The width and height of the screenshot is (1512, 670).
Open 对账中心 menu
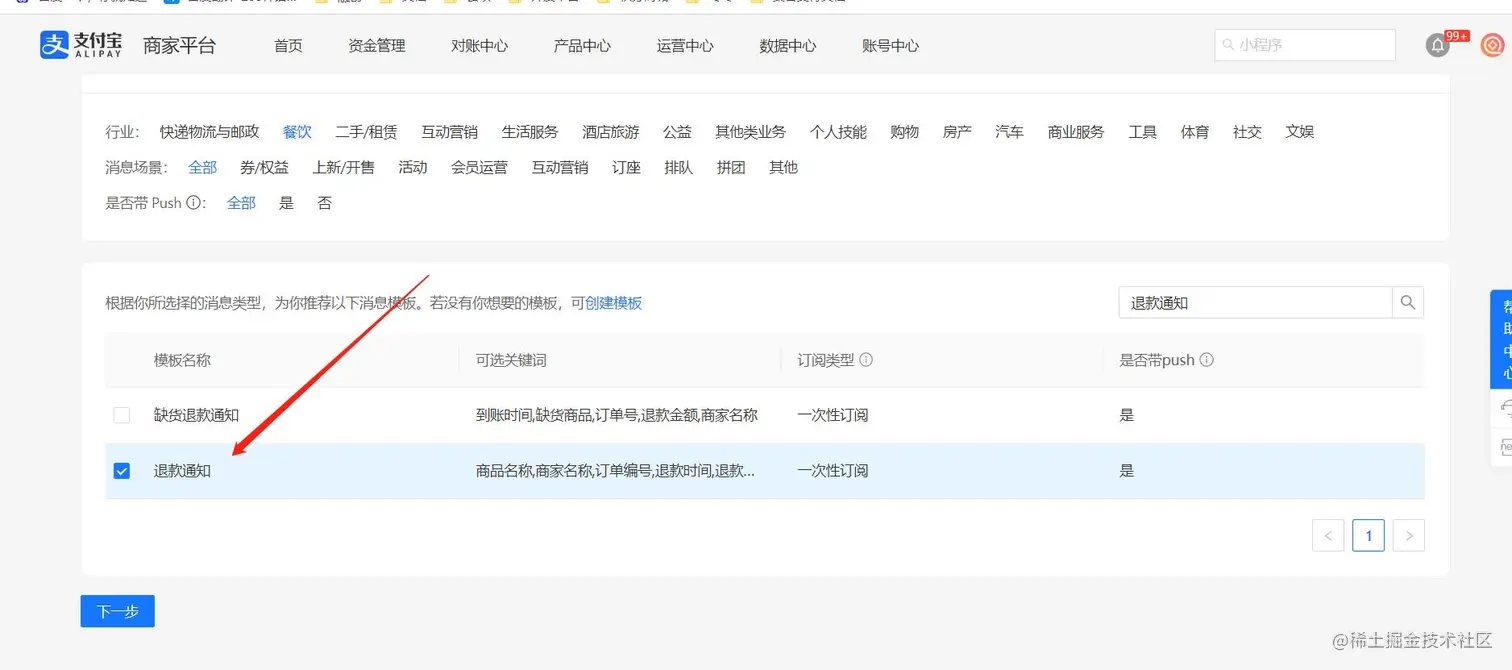point(480,46)
